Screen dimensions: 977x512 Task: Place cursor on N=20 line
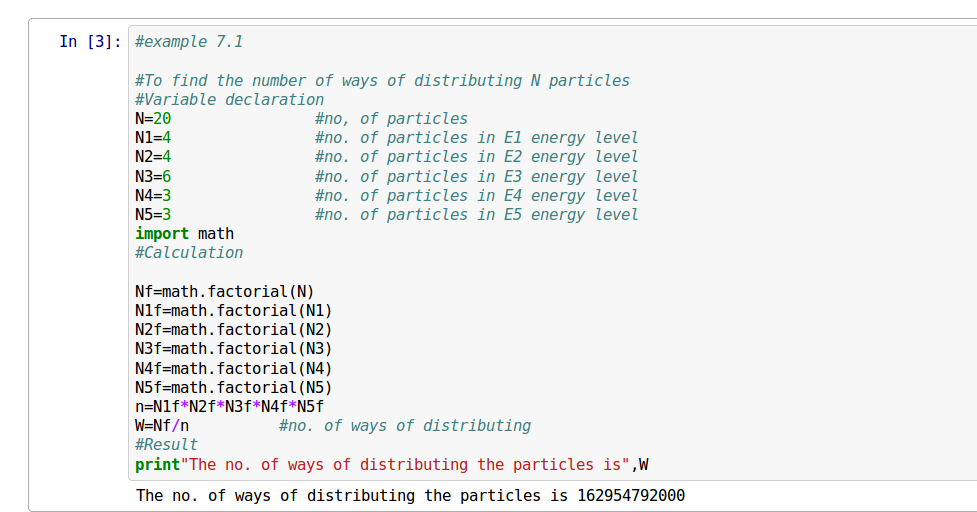point(153,119)
